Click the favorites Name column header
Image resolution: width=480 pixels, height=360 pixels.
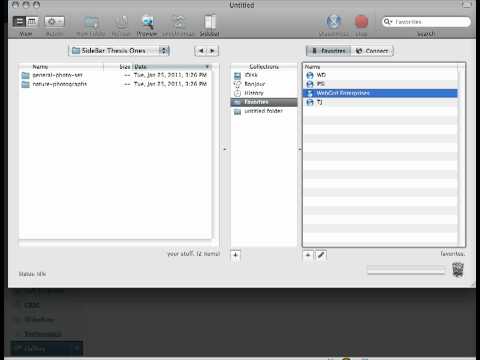381,67
